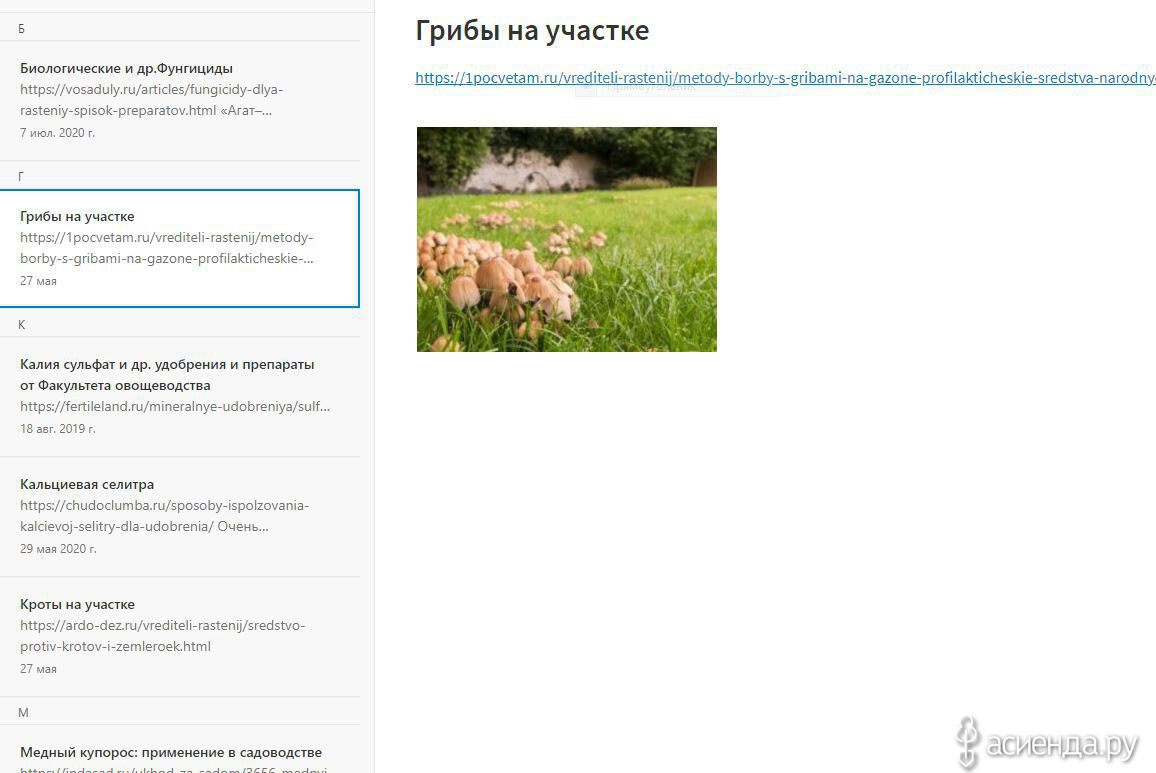Click the note title 'Грибы на участке'
The image size is (1156, 773).
532,31
